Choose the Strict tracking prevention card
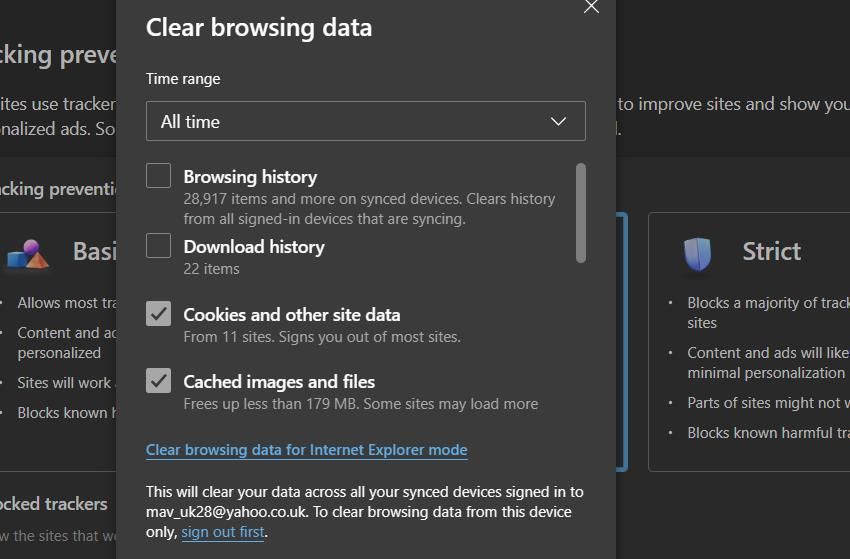 pos(748,340)
